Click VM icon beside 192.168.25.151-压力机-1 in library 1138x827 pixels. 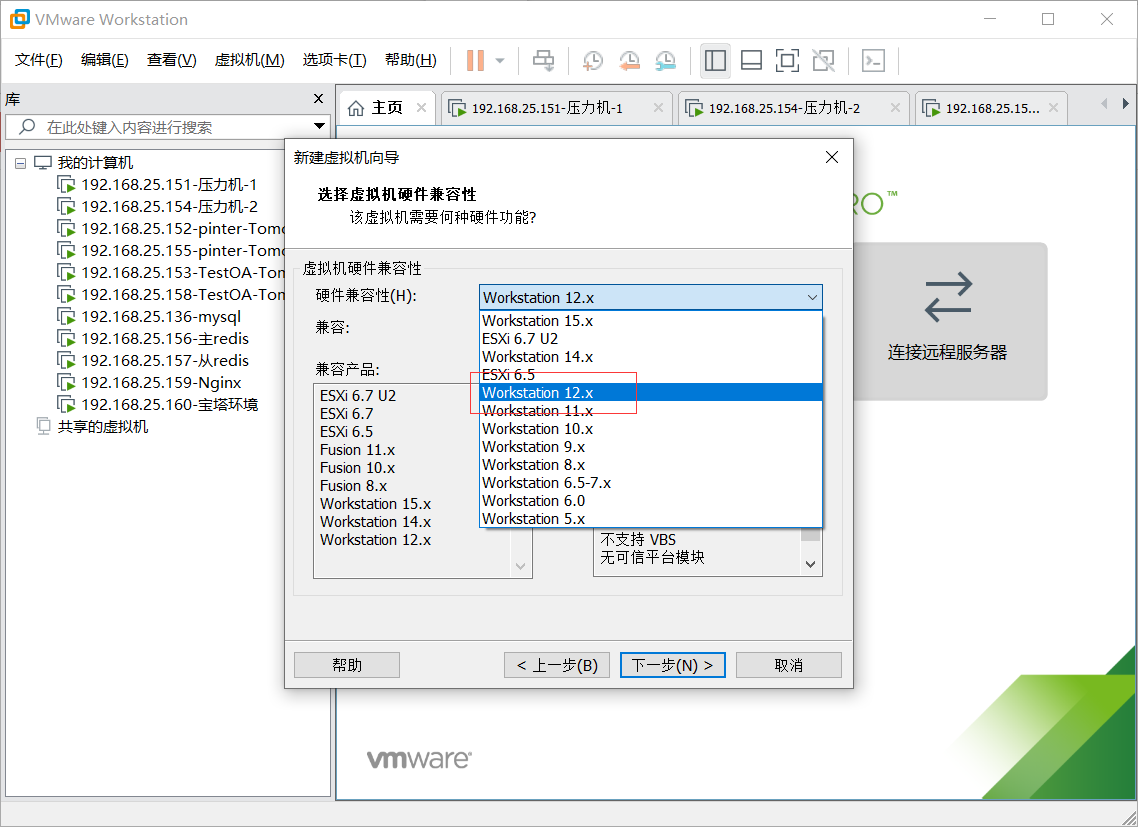click(67, 185)
